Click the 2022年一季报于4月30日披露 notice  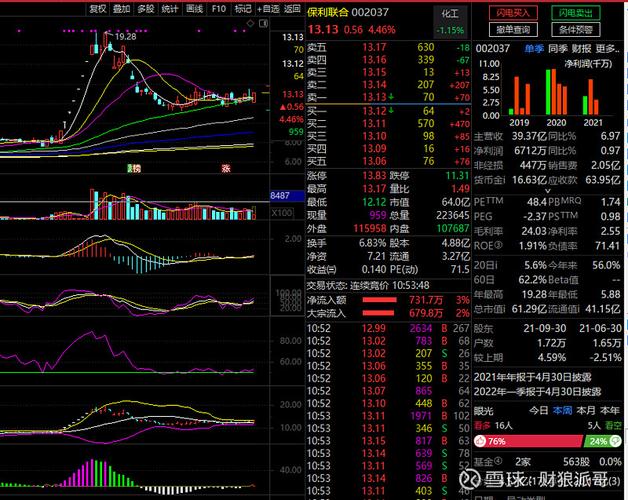(537, 391)
